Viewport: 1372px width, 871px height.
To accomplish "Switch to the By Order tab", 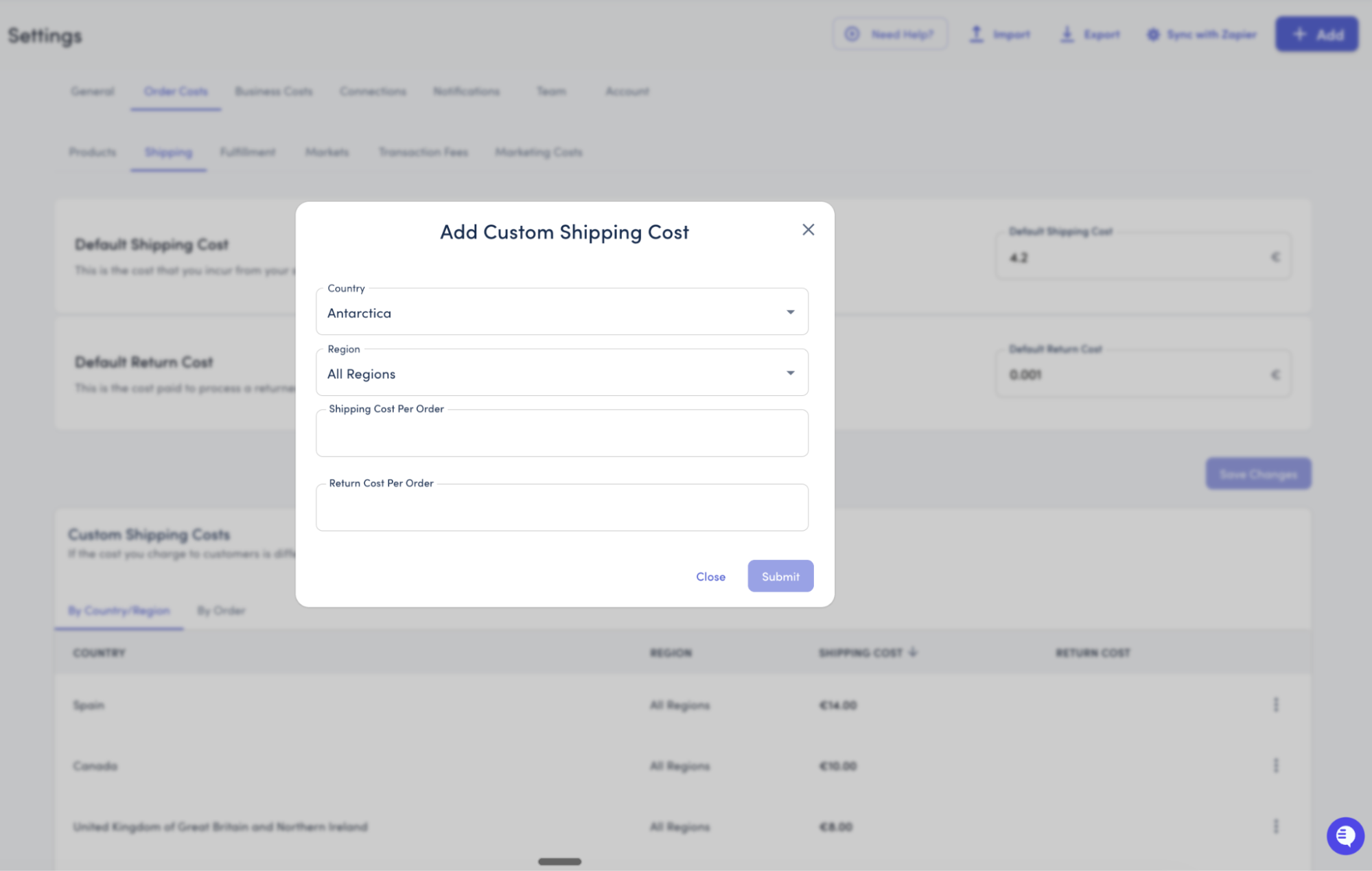I will click(x=221, y=611).
